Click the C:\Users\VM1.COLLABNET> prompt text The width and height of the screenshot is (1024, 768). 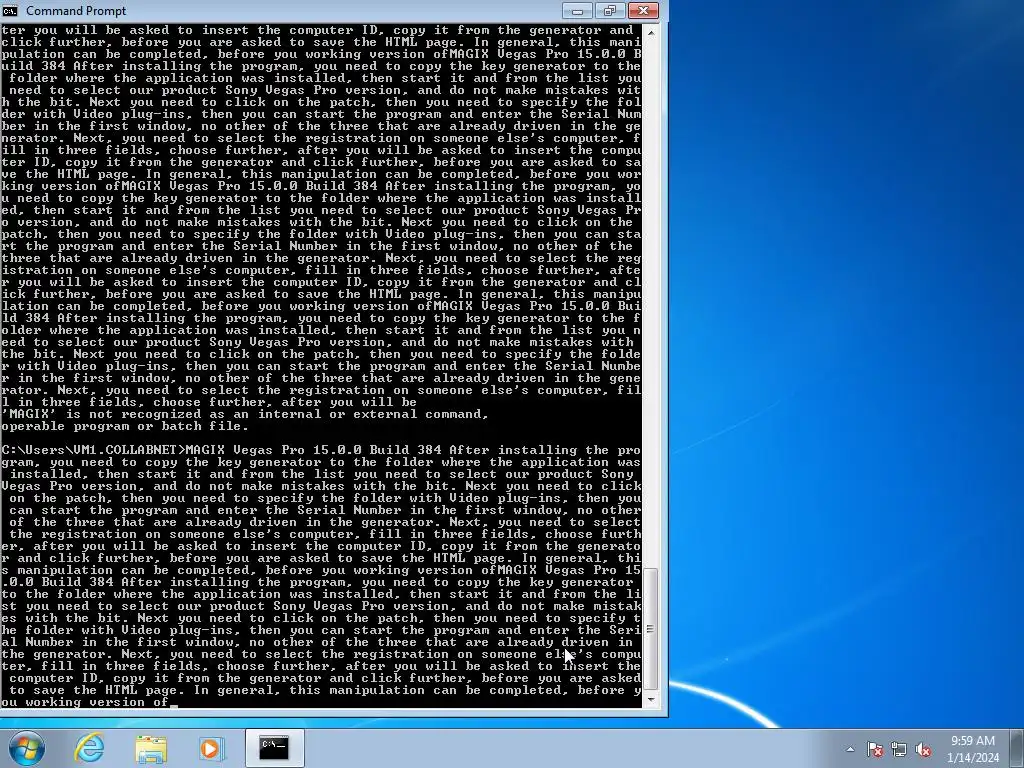tap(93, 450)
